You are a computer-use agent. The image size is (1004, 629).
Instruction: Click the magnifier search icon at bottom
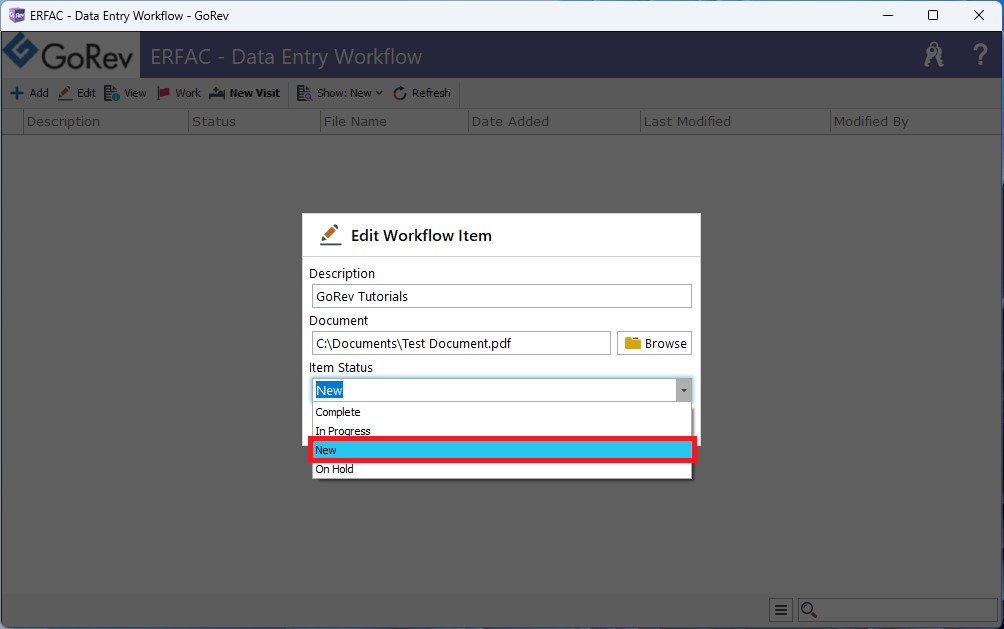pos(809,610)
